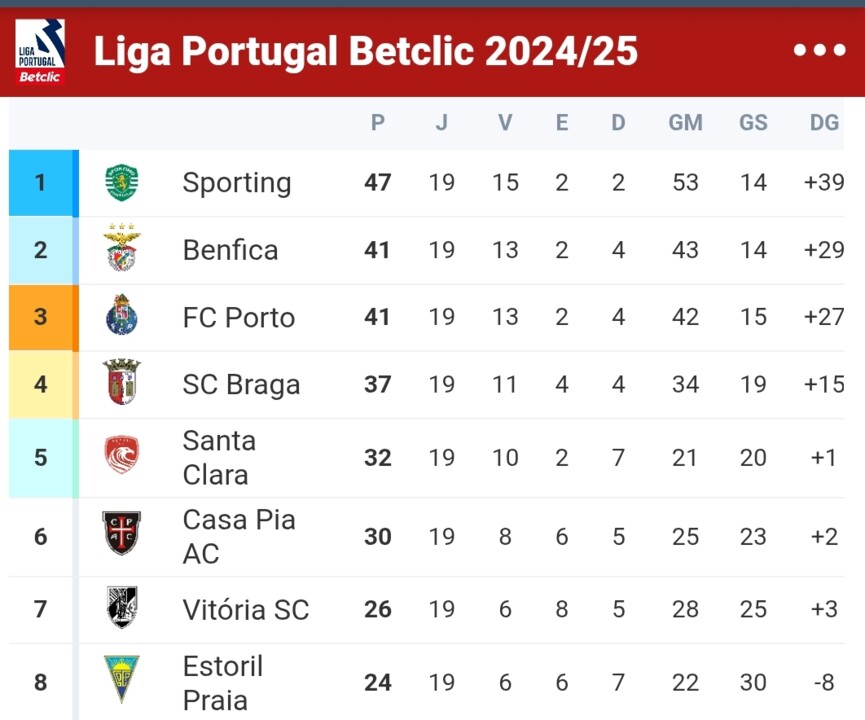
Task: Click the Liga Portugal Betclic logo
Action: [40, 51]
